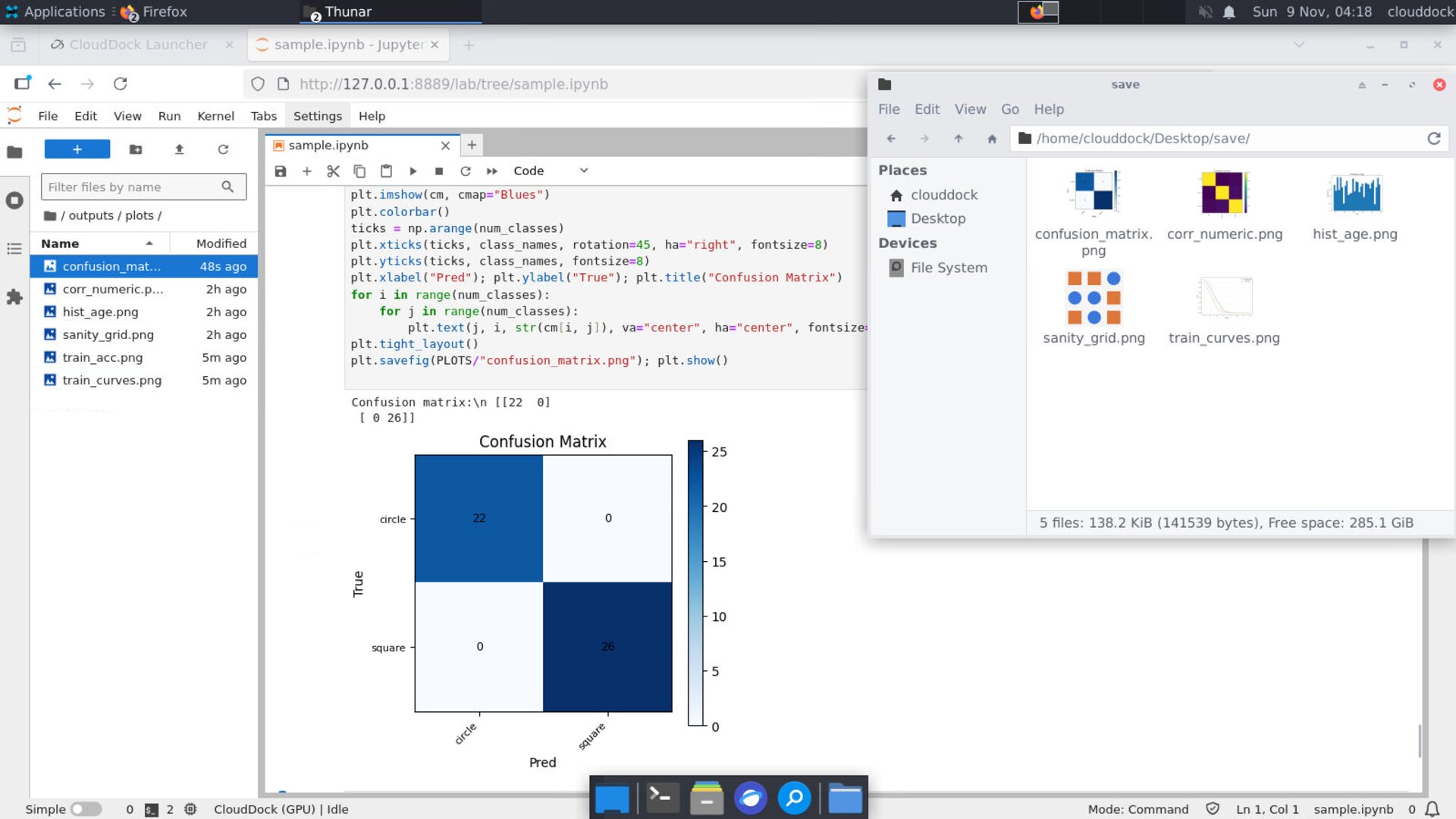Cut the selected cell with the scissors icon
The image size is (1456, 819).
coord(333,171)
